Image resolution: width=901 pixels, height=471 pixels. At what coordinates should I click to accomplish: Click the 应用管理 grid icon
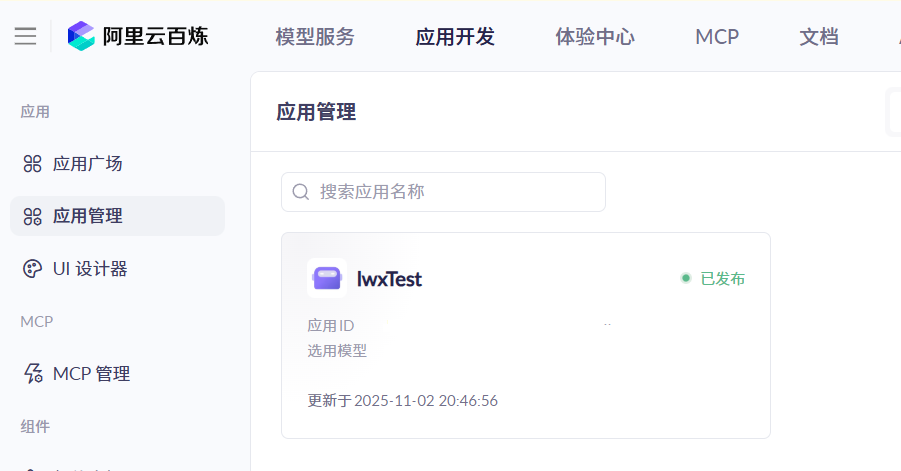[x=32, y=217]
